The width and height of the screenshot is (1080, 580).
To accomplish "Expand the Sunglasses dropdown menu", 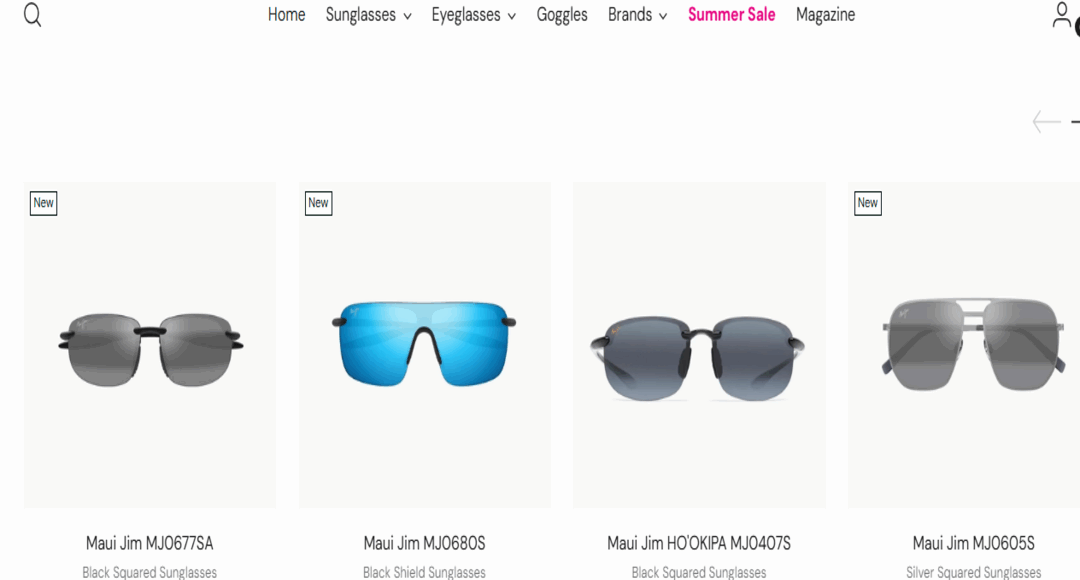I will [x=368, y=14].
